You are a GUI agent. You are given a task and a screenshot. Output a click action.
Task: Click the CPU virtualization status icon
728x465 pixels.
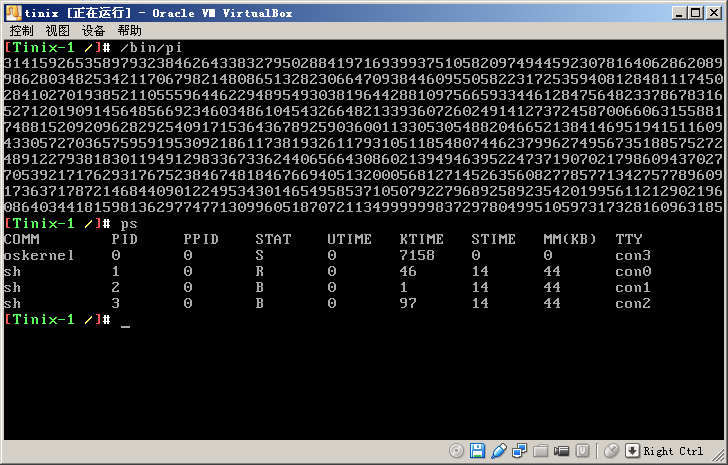[x=582, y=451]
